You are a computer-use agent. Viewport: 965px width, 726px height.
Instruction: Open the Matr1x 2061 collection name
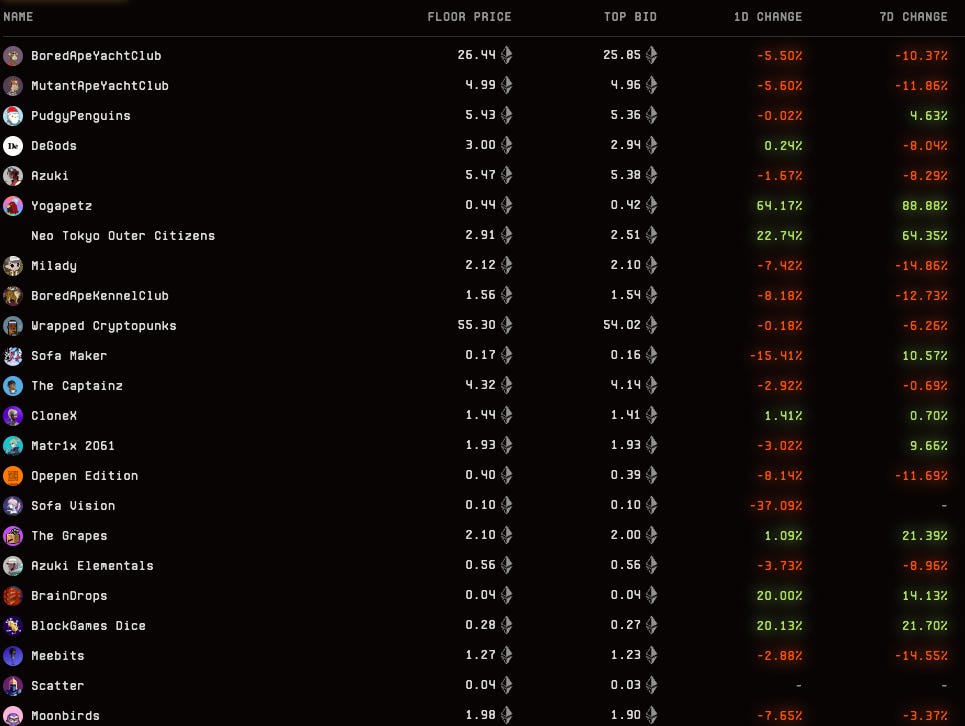pyautogui.click(x=73, y=445)
